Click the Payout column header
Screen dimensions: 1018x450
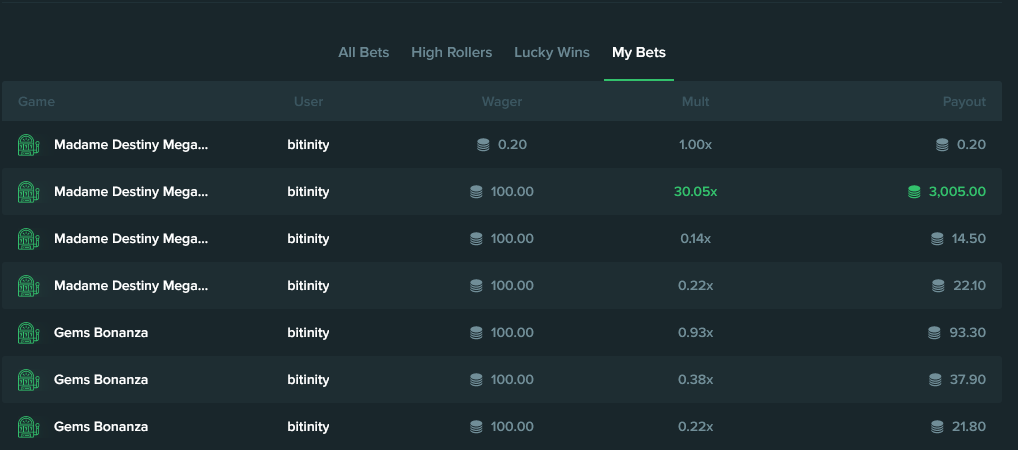tap(964, 102)
